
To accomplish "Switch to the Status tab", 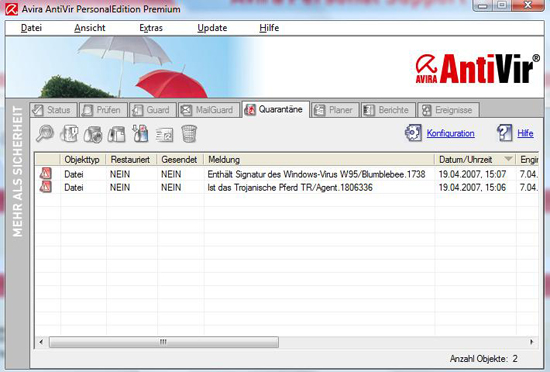I will click(x=53, y=110).
